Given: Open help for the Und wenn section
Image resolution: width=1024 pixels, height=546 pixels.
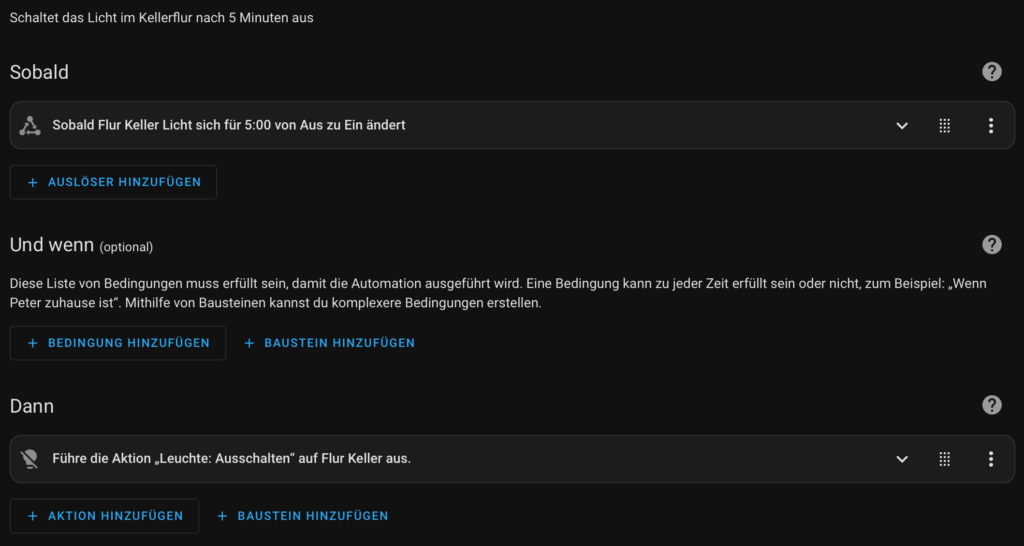Looking at the screenshot, I should click(x=991, y=245).
